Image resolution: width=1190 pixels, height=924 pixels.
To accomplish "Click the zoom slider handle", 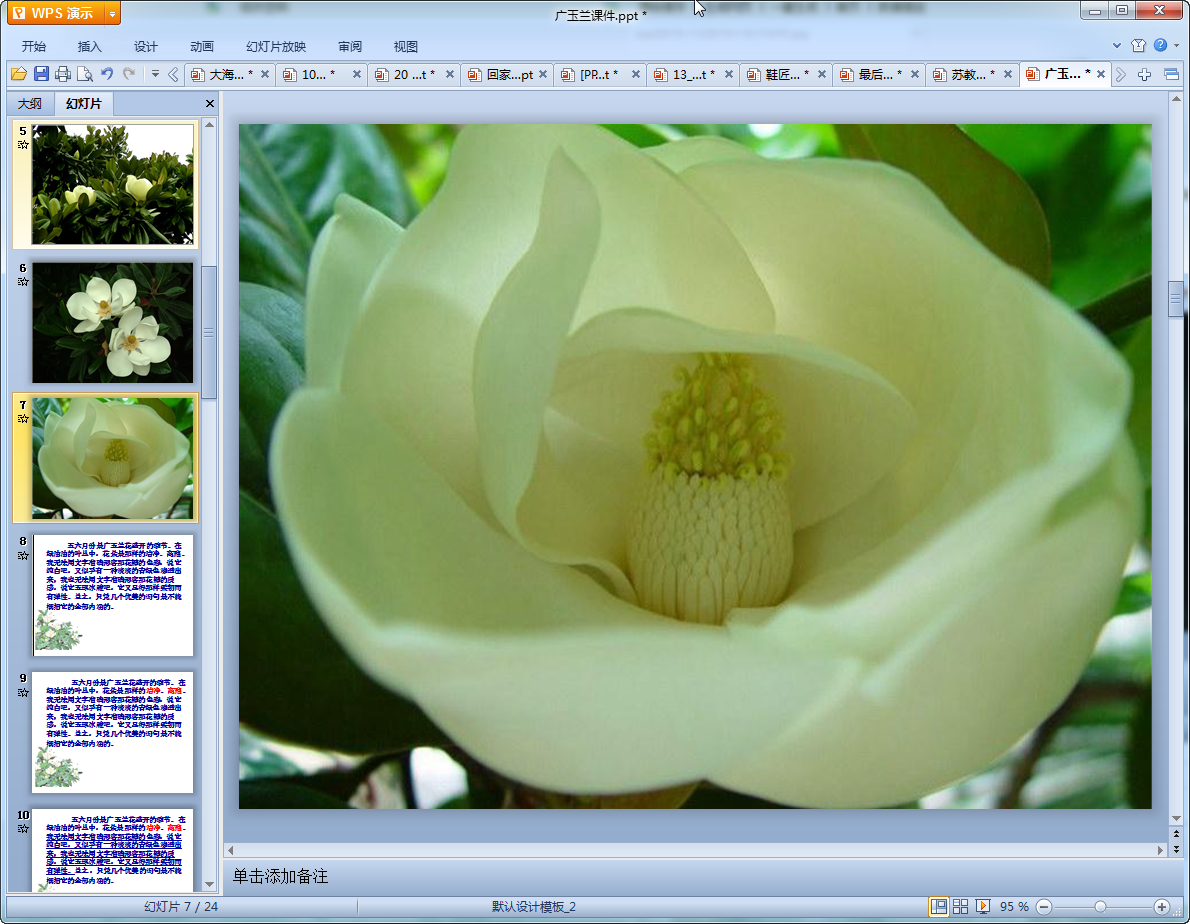I will [1100, 906].
